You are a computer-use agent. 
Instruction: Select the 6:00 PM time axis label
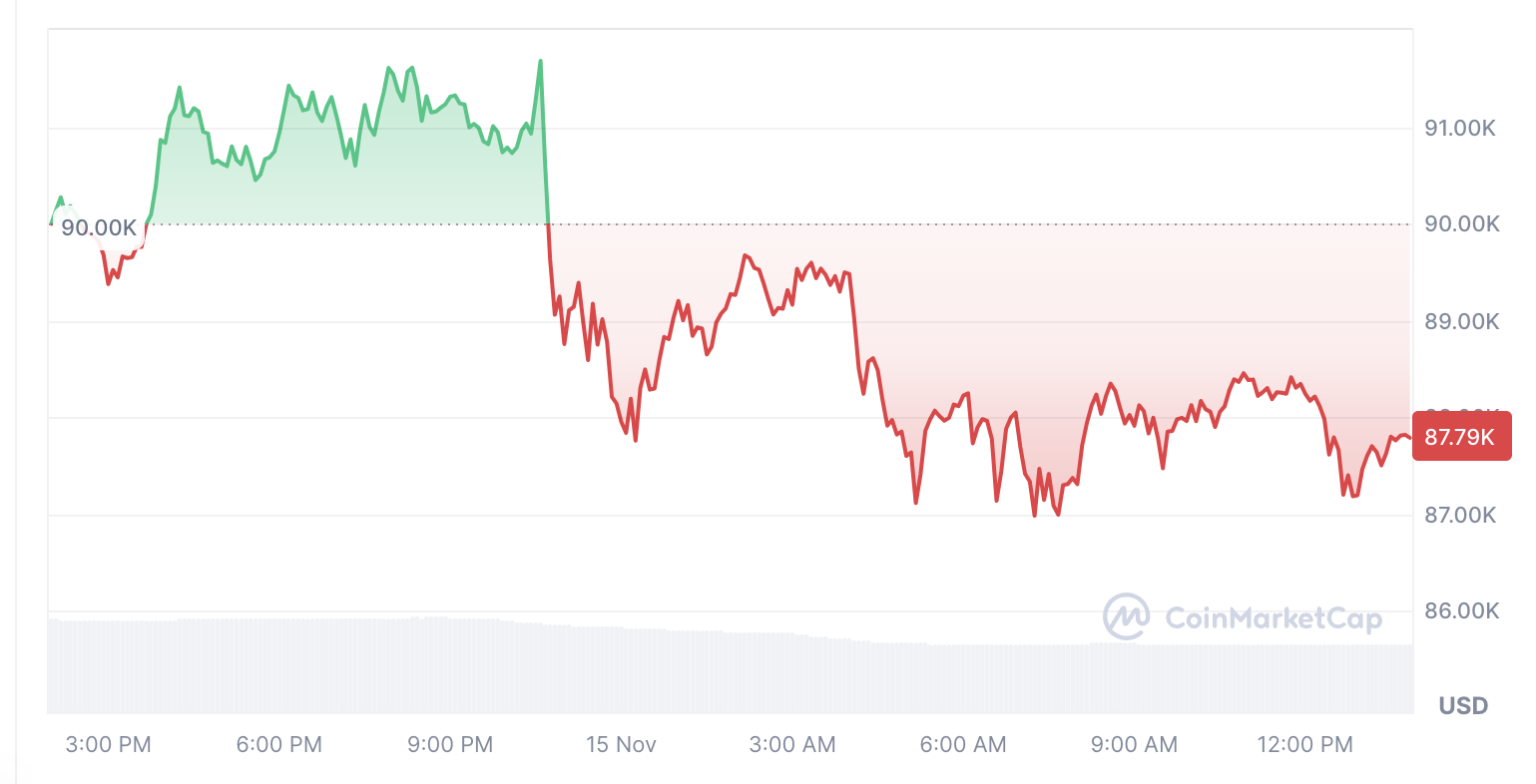point(279,744)
